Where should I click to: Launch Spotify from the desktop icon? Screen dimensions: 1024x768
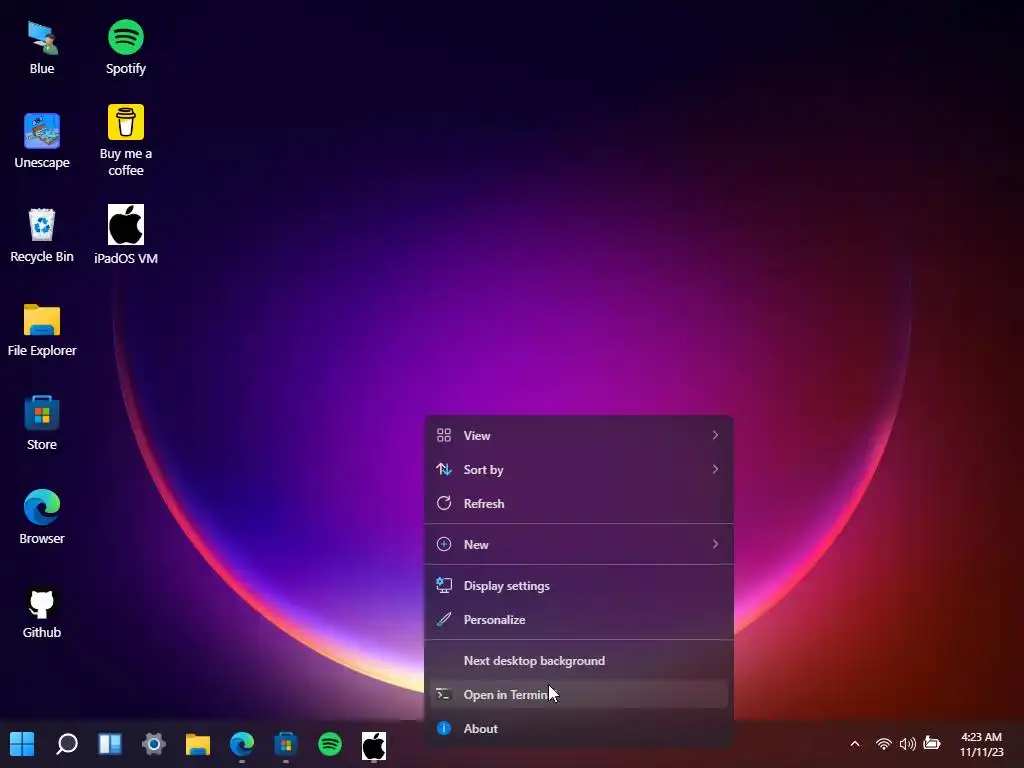coord(125,48)
